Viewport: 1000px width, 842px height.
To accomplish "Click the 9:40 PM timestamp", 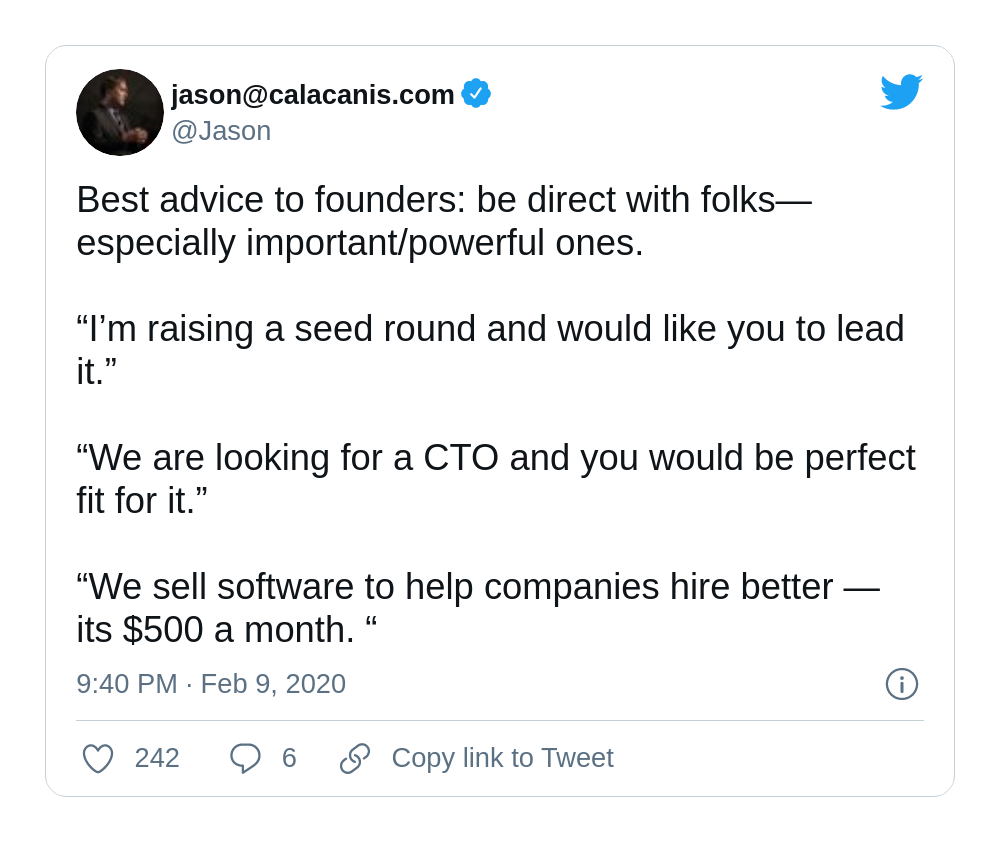I will point(127,684).
